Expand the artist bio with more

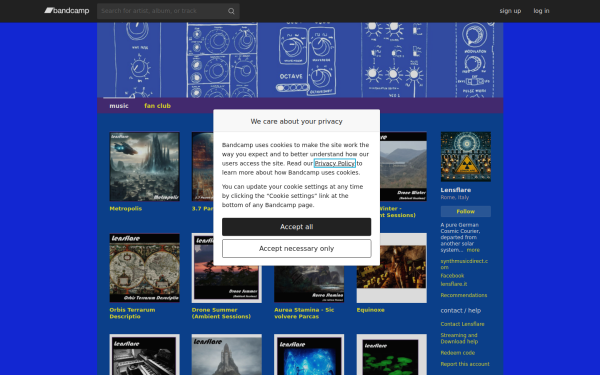(x=473, y=250)
